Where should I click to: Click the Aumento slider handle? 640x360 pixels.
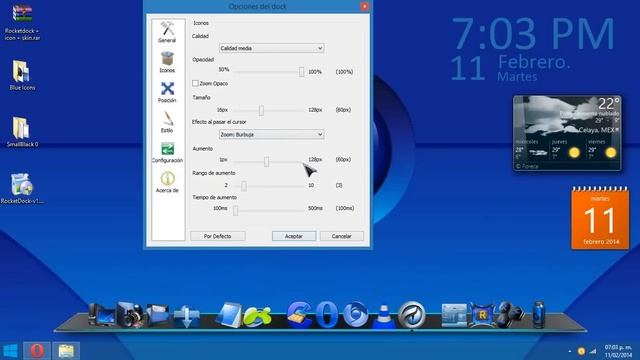pos(266,162)
